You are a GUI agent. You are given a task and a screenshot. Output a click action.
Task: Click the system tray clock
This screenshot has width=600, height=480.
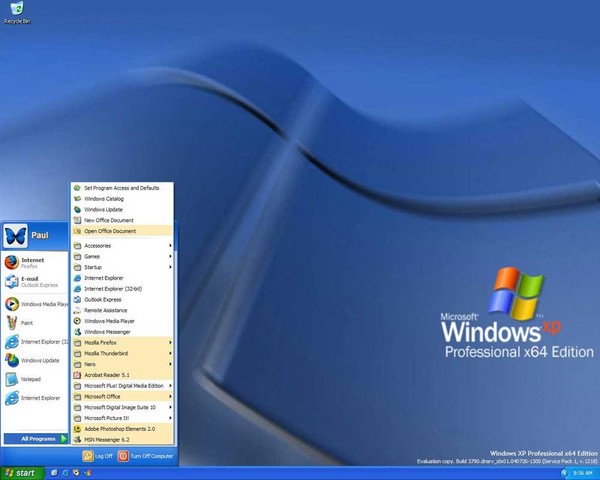click(x=582, y=473)
